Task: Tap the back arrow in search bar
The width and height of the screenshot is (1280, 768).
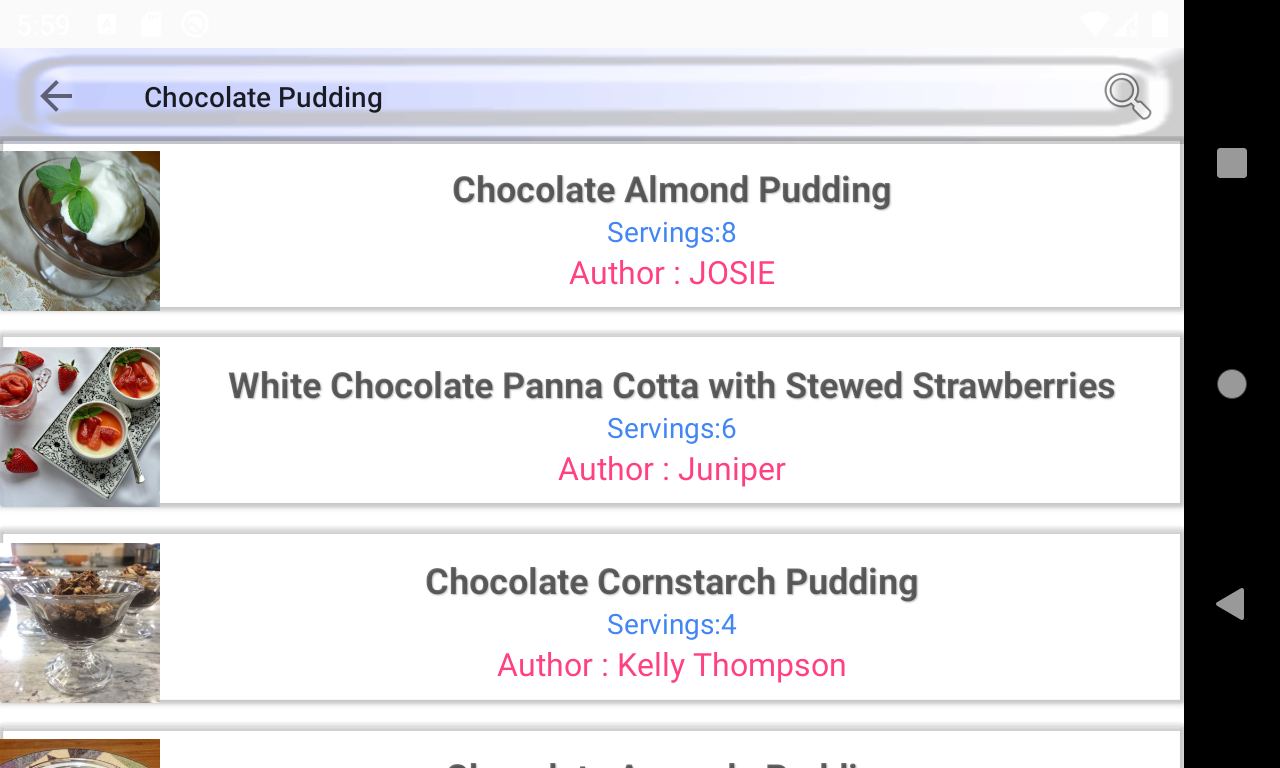Action: coord(56,96)
